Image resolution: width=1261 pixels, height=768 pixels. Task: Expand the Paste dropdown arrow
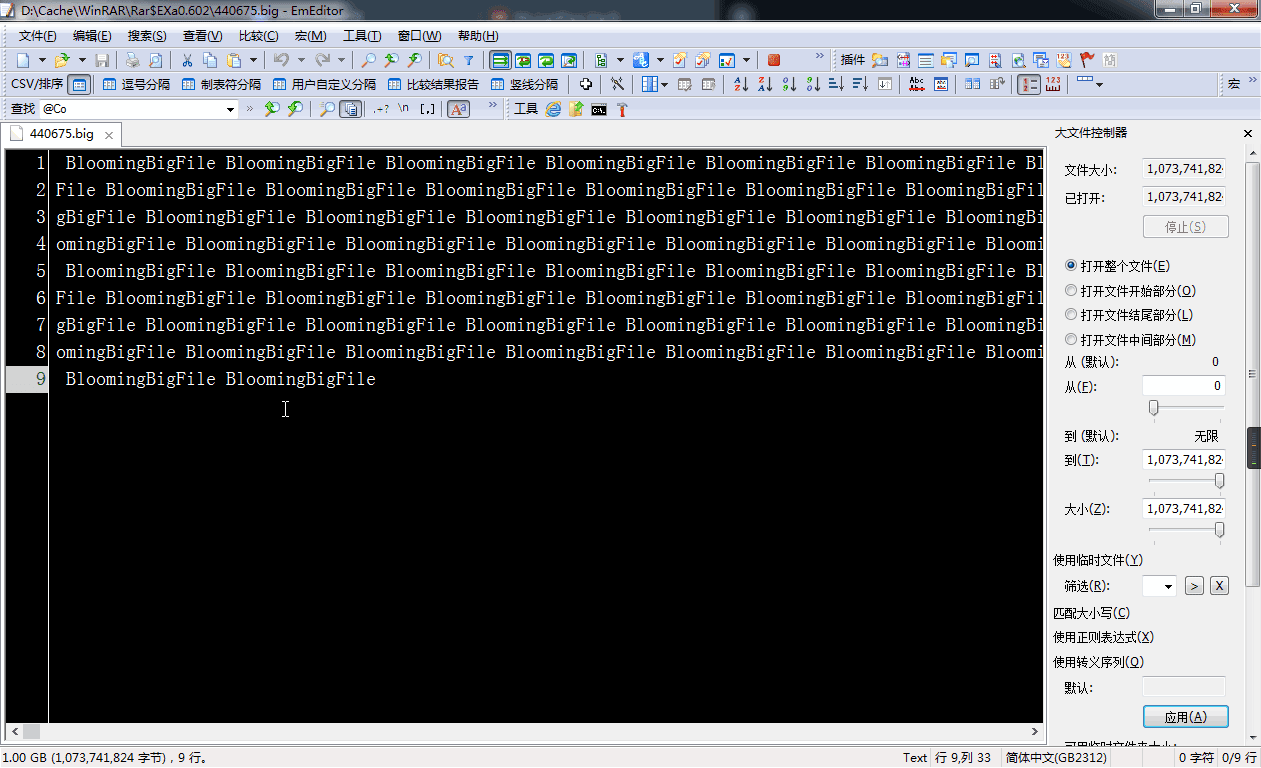pos(253,60)
